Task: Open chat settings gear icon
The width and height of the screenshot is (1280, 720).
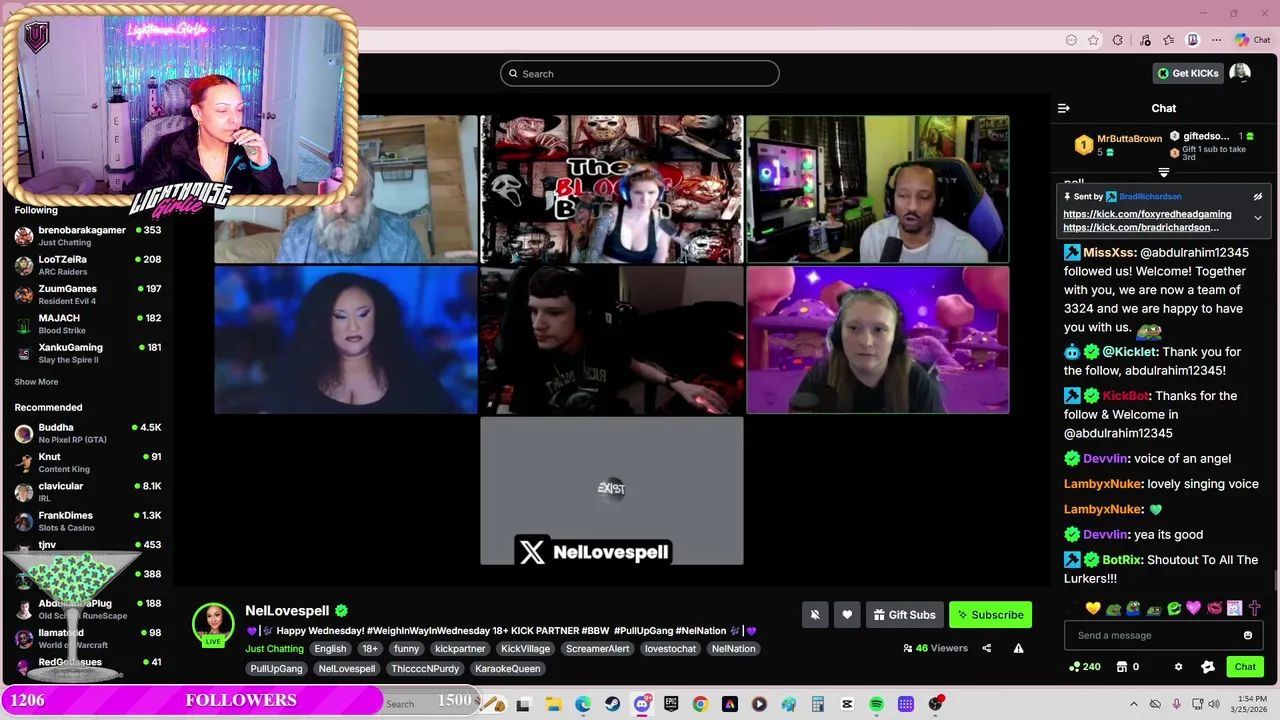Action: [1178, 667]
